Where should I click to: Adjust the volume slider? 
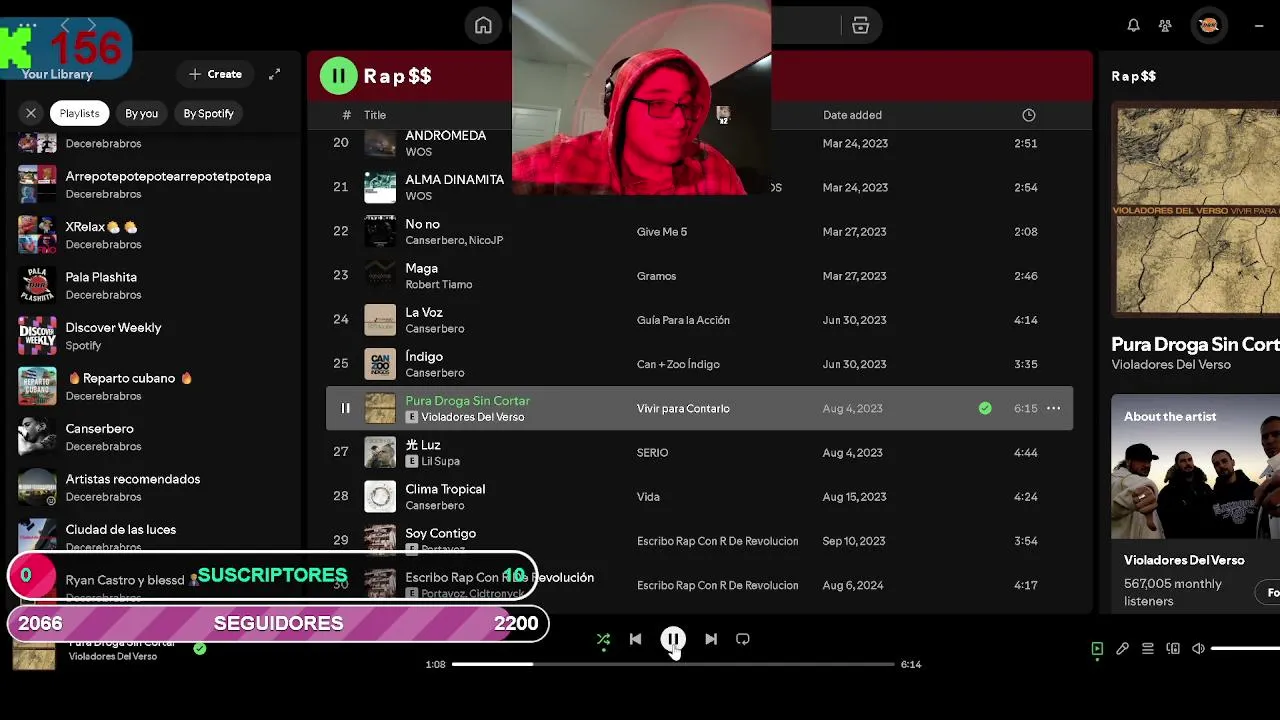[x=1245, y=649]
